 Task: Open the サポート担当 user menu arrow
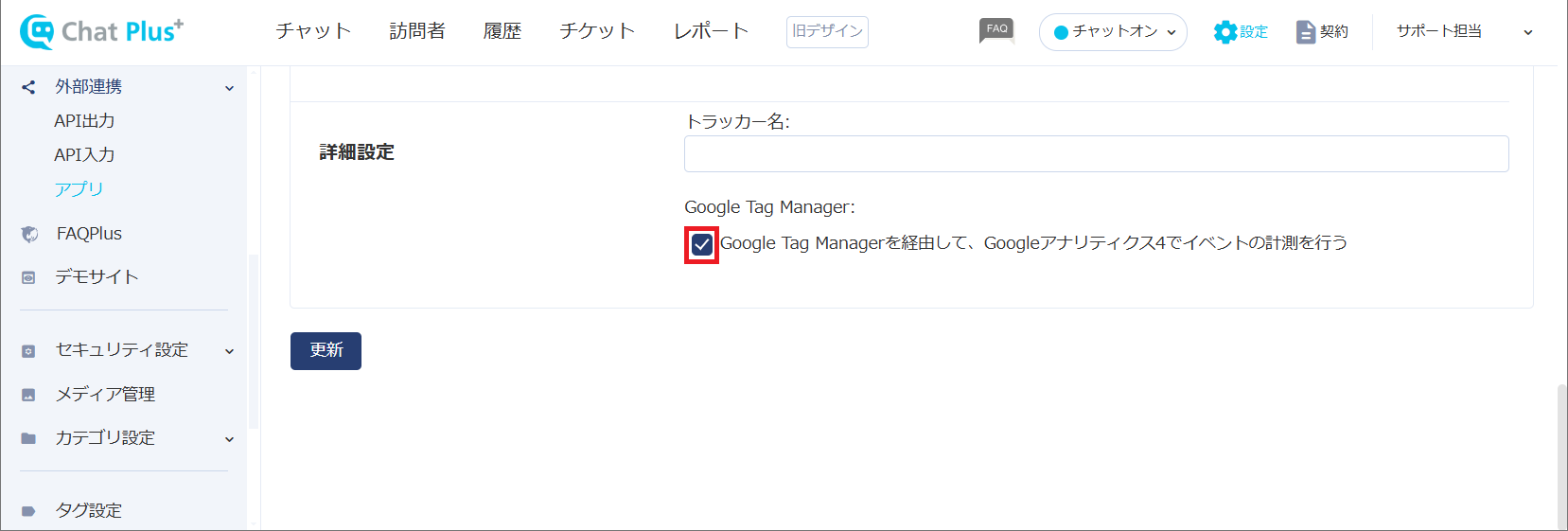pos(1527,32)
